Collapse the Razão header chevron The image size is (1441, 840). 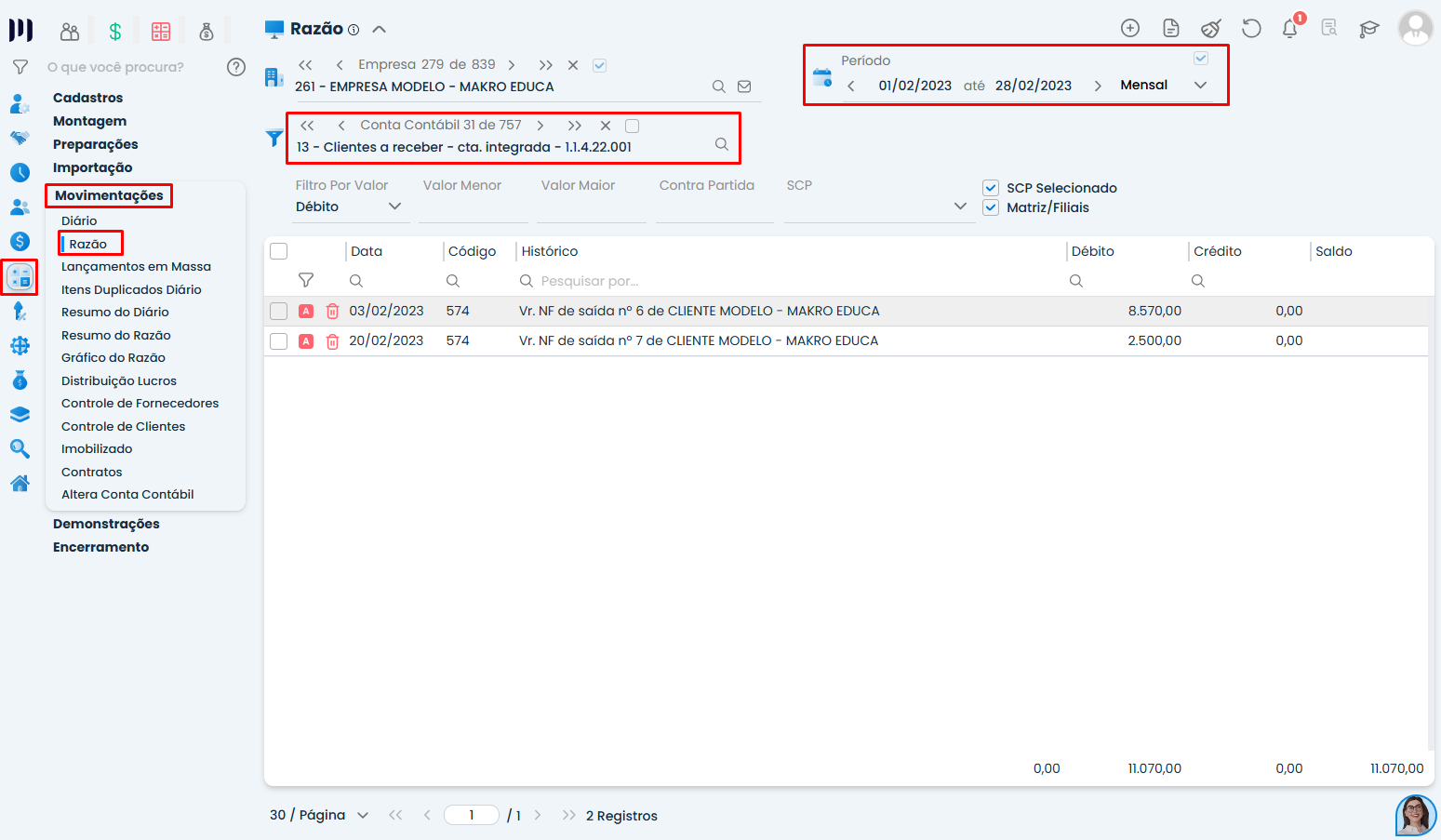(x=379, y=29)
